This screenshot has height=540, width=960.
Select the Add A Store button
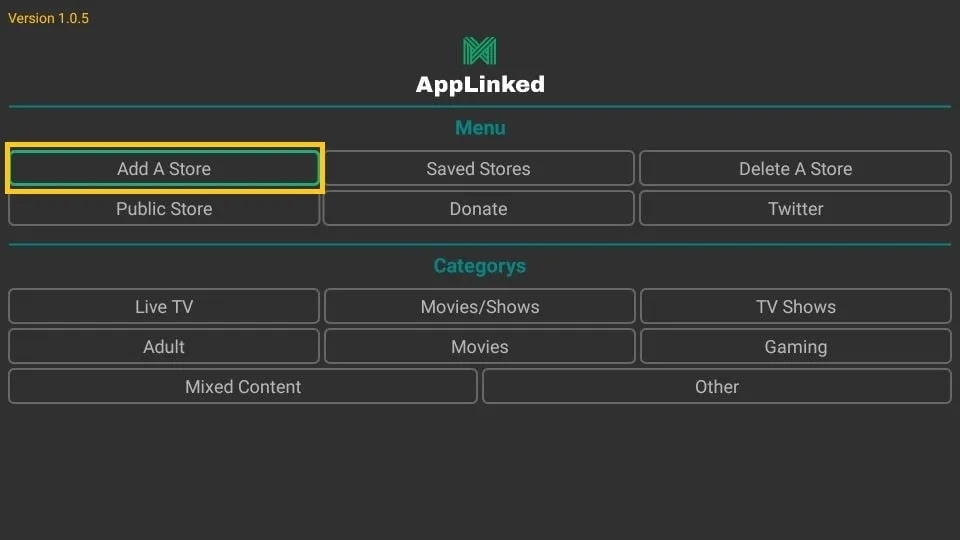click(x=164, y=168)
